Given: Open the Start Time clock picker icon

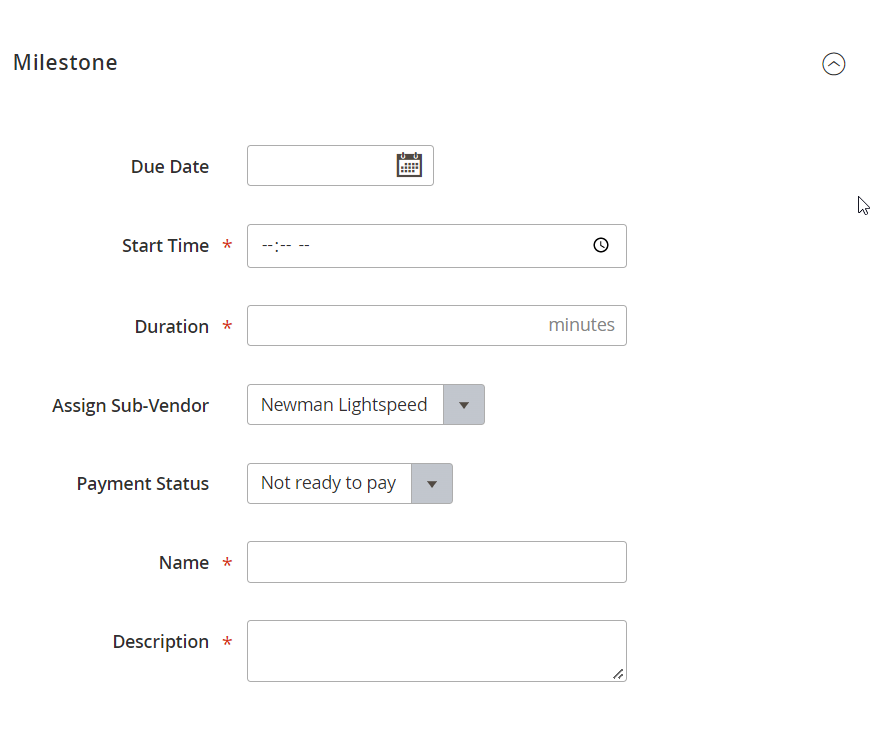Looking at the screenshot, I should [x=600, y=246].
